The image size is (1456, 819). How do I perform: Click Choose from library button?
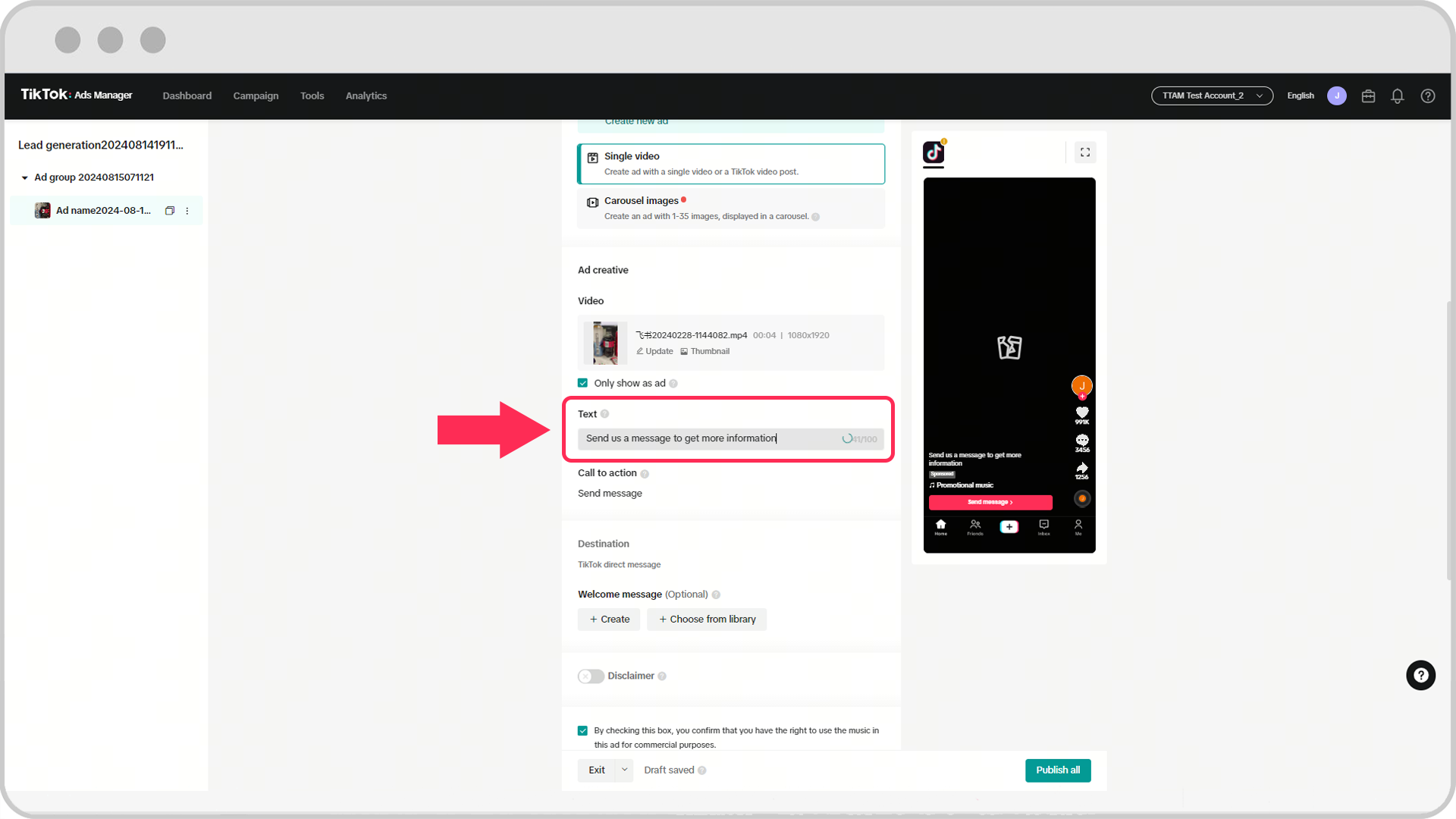click(707, 619)
